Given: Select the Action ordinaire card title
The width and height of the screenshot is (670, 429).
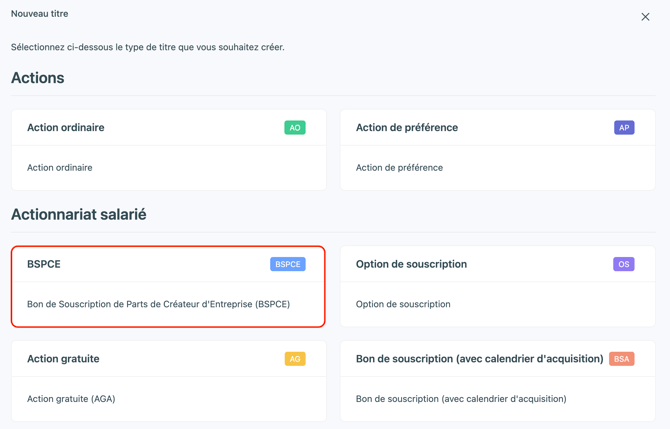Looking at the screenshot, I should point(66,127).
